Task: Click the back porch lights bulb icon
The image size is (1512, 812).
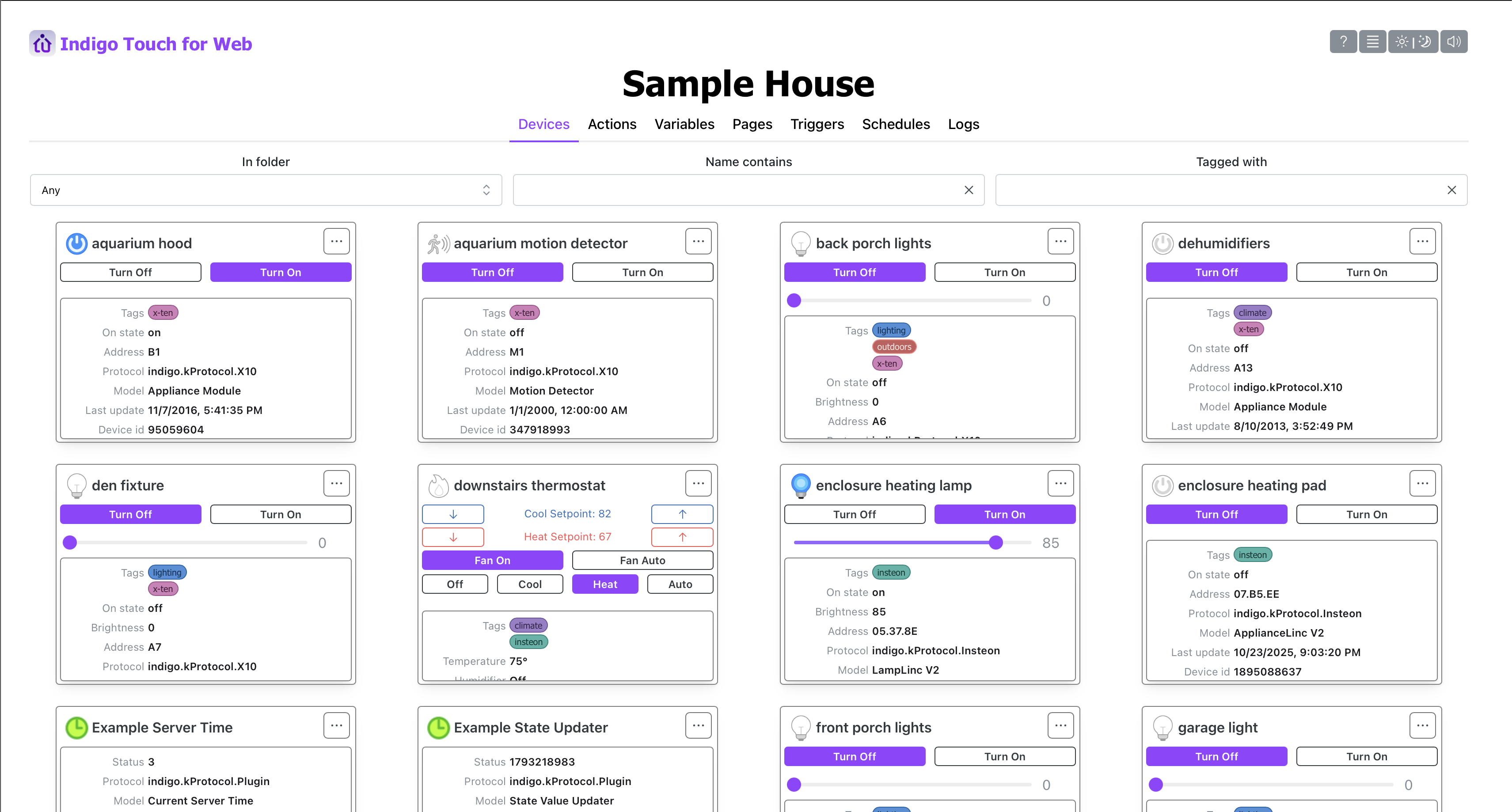Action: (801, 244)
